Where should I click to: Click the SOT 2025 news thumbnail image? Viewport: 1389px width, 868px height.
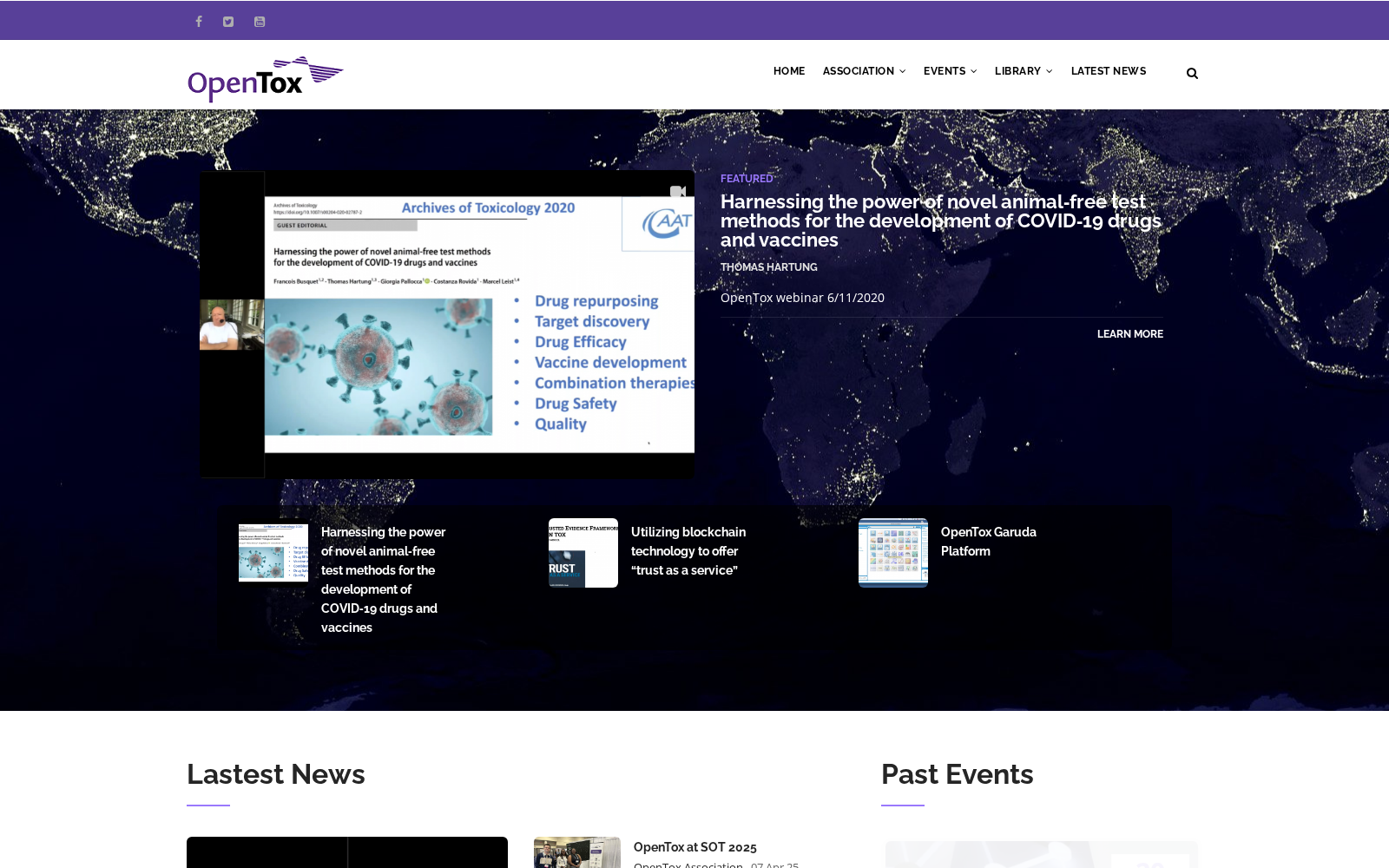click(577, 852)
